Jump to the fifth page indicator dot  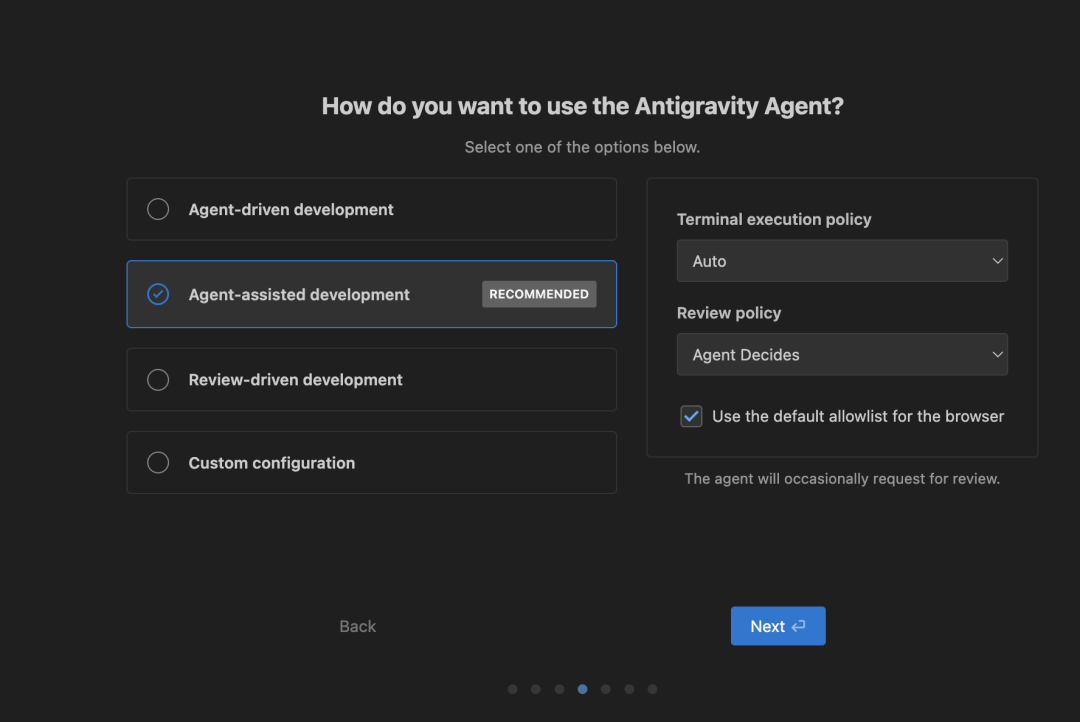point(606,689)
